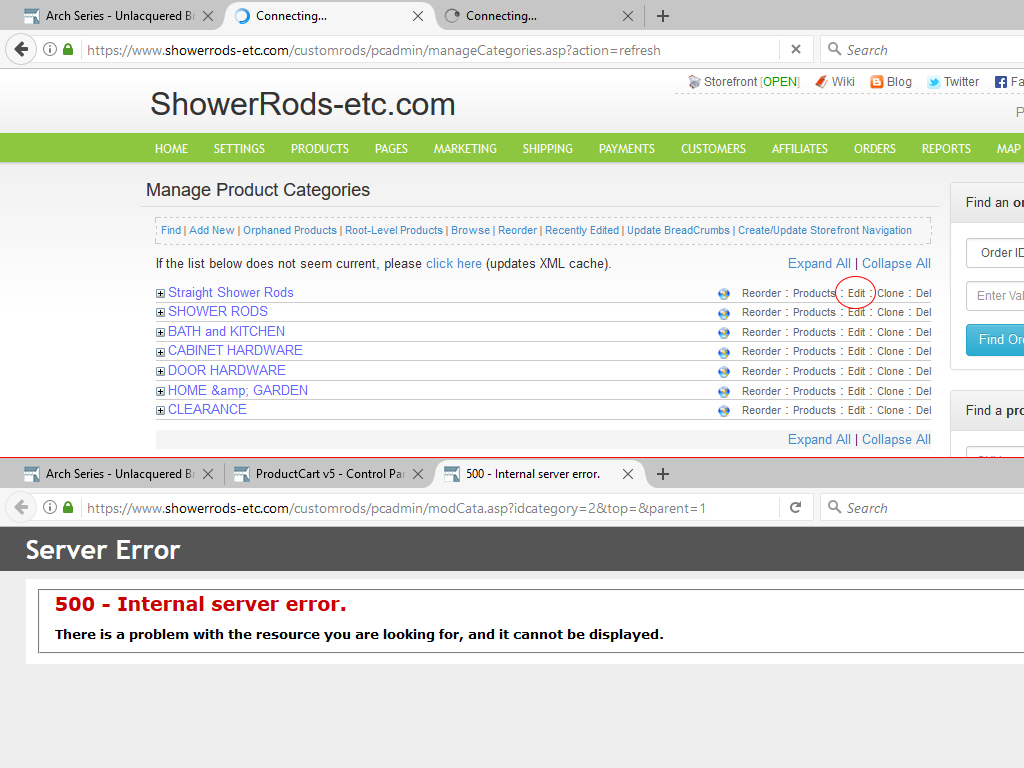The height and width of the screenshot is (768, 1024).
Task: Open the REPORTS menu
Action: [x=946, y=149]
